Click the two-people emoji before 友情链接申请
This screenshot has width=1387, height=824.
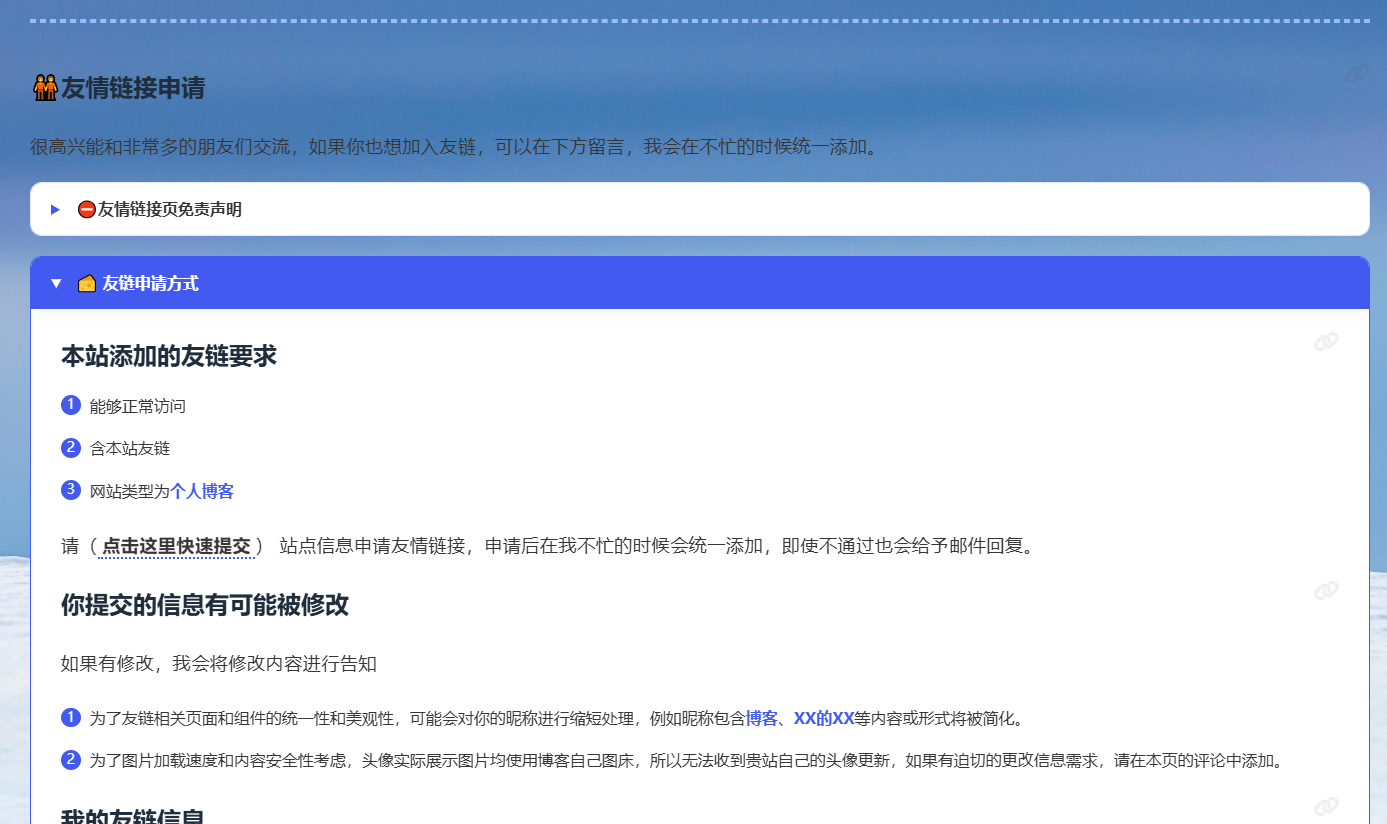tap(45, 88)
